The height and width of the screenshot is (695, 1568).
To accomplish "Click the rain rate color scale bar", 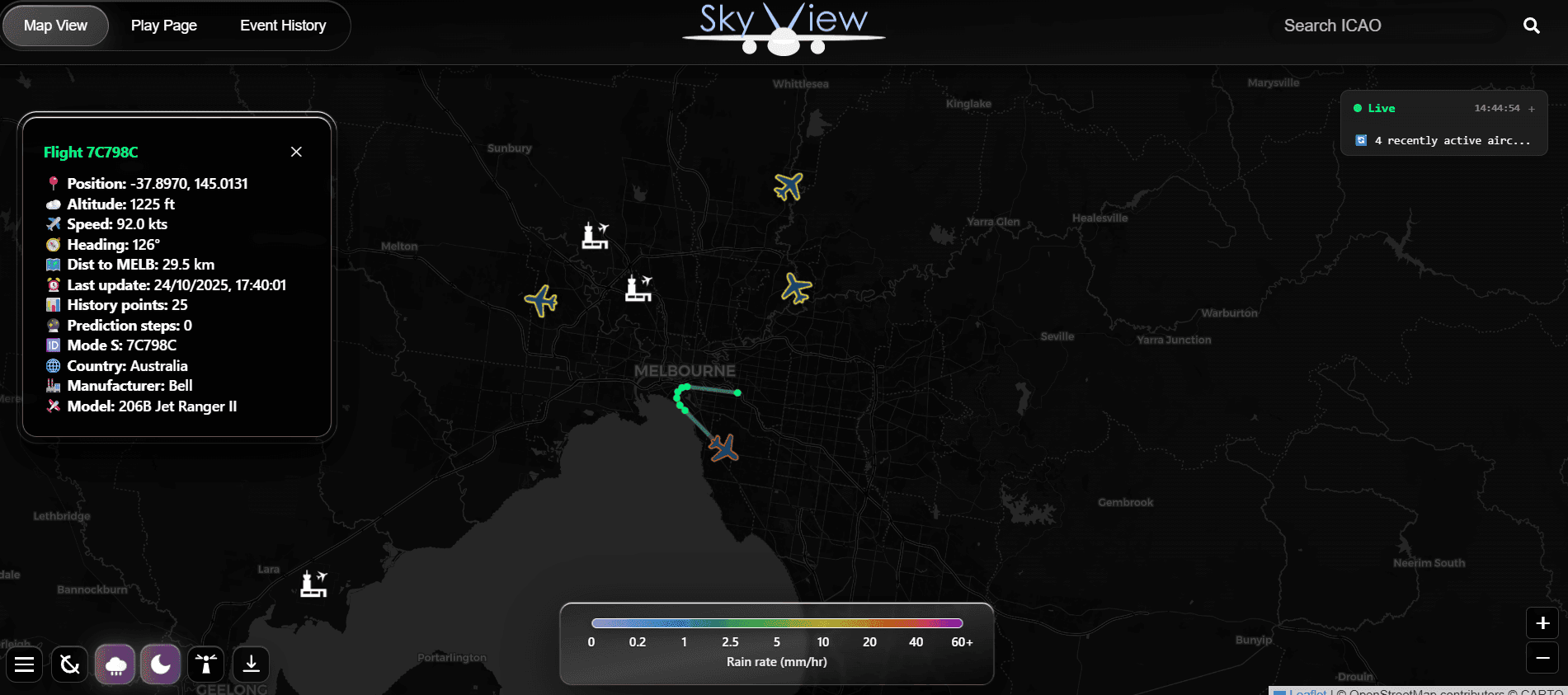I will 776,623.
